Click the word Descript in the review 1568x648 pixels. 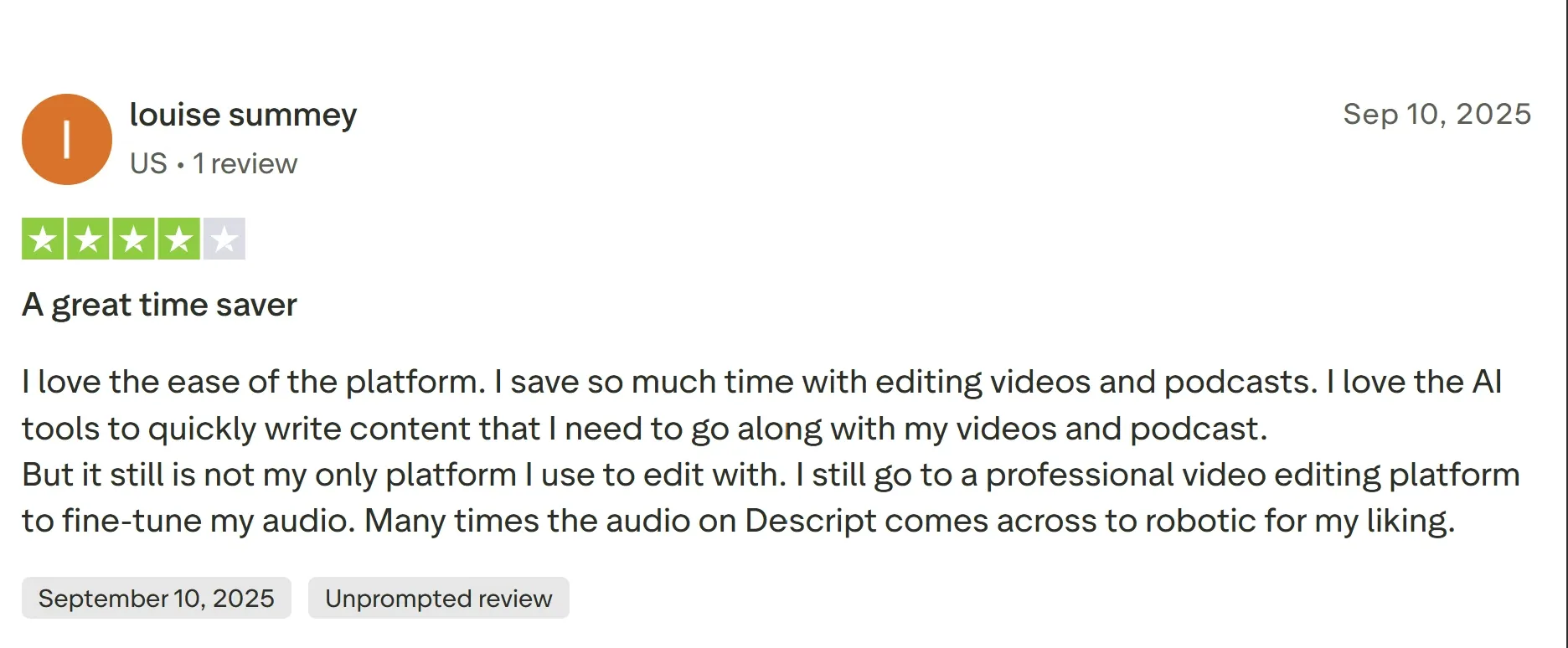[x=810, y=521]
